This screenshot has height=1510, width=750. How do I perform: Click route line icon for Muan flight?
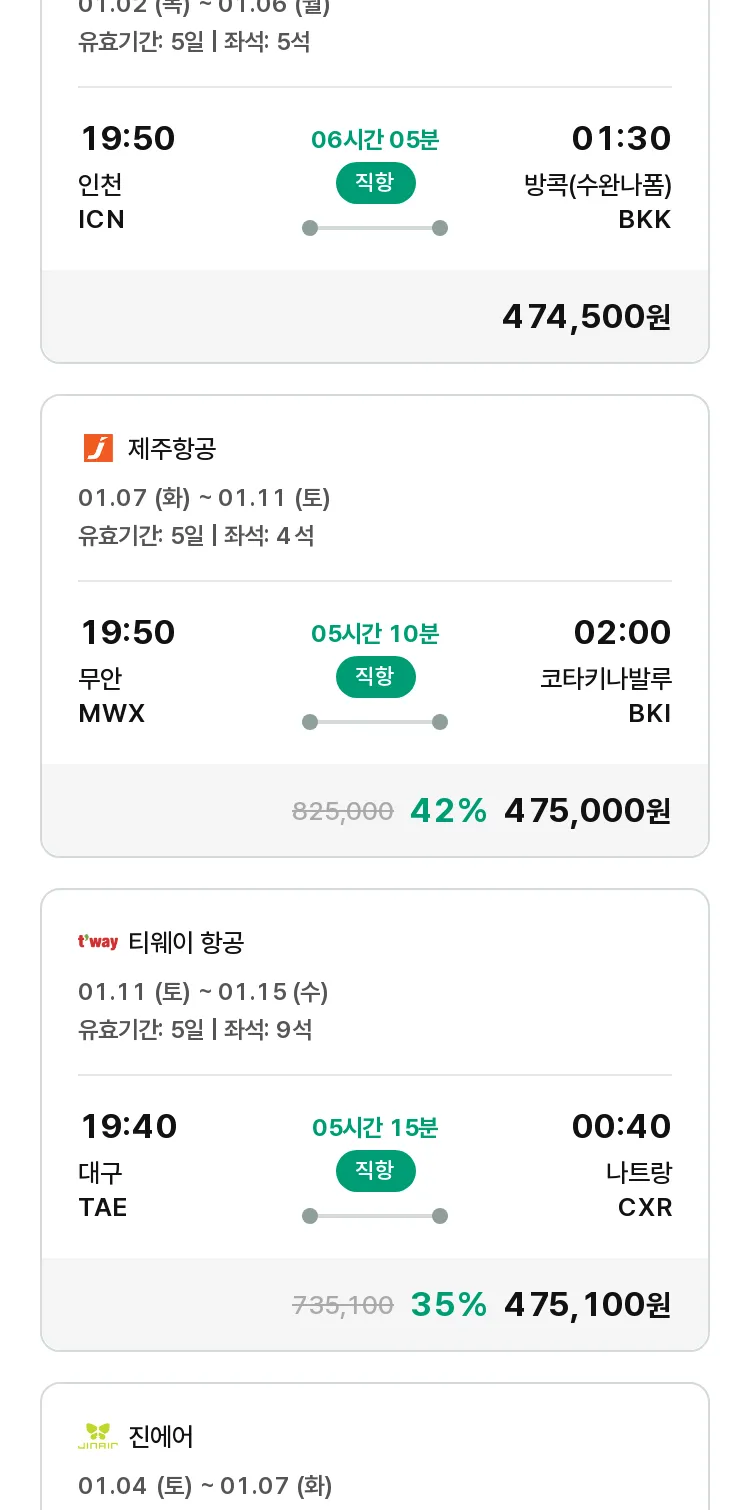tap(375, 722)
